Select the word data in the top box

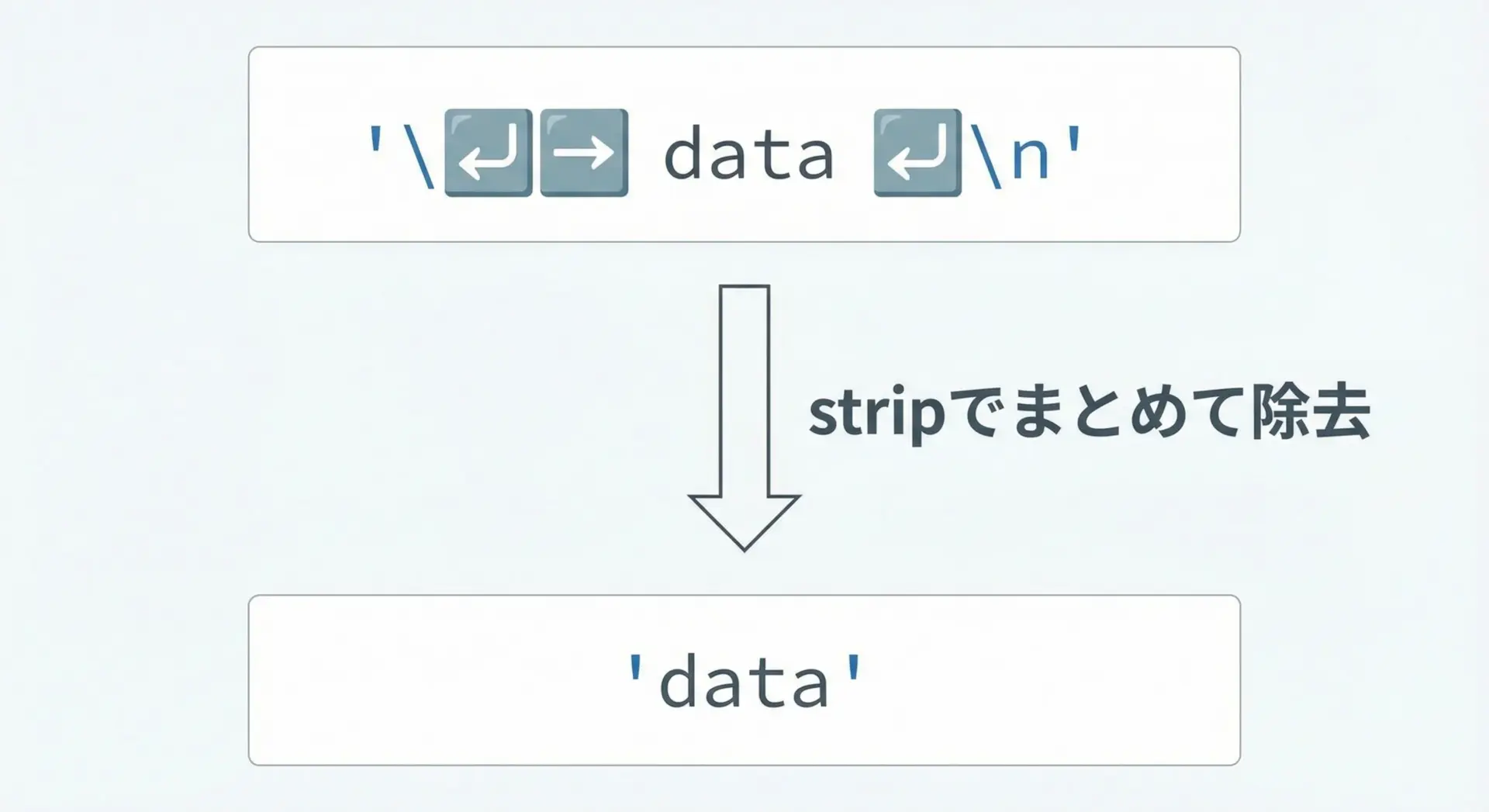click(748, 155)
